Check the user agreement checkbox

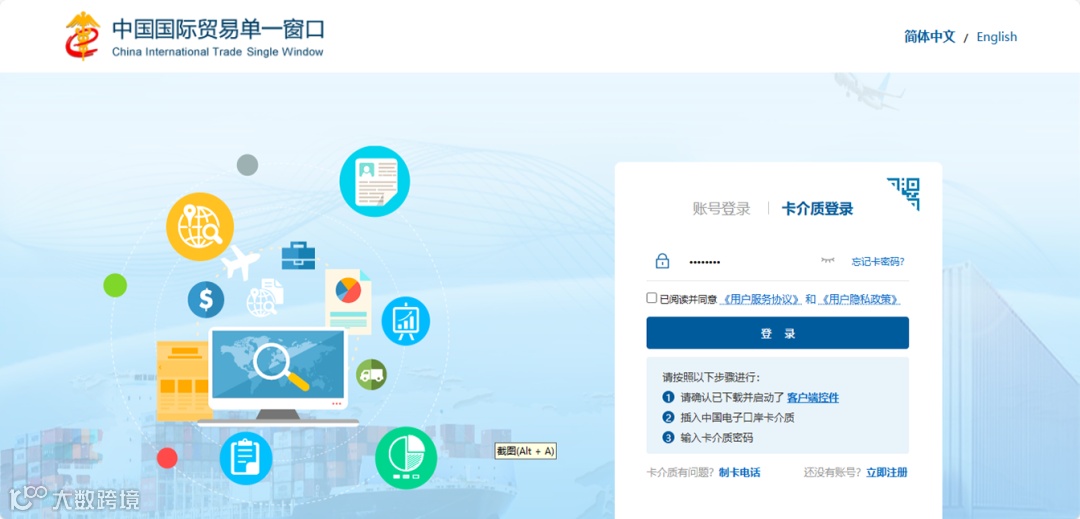tap(652, 298)
